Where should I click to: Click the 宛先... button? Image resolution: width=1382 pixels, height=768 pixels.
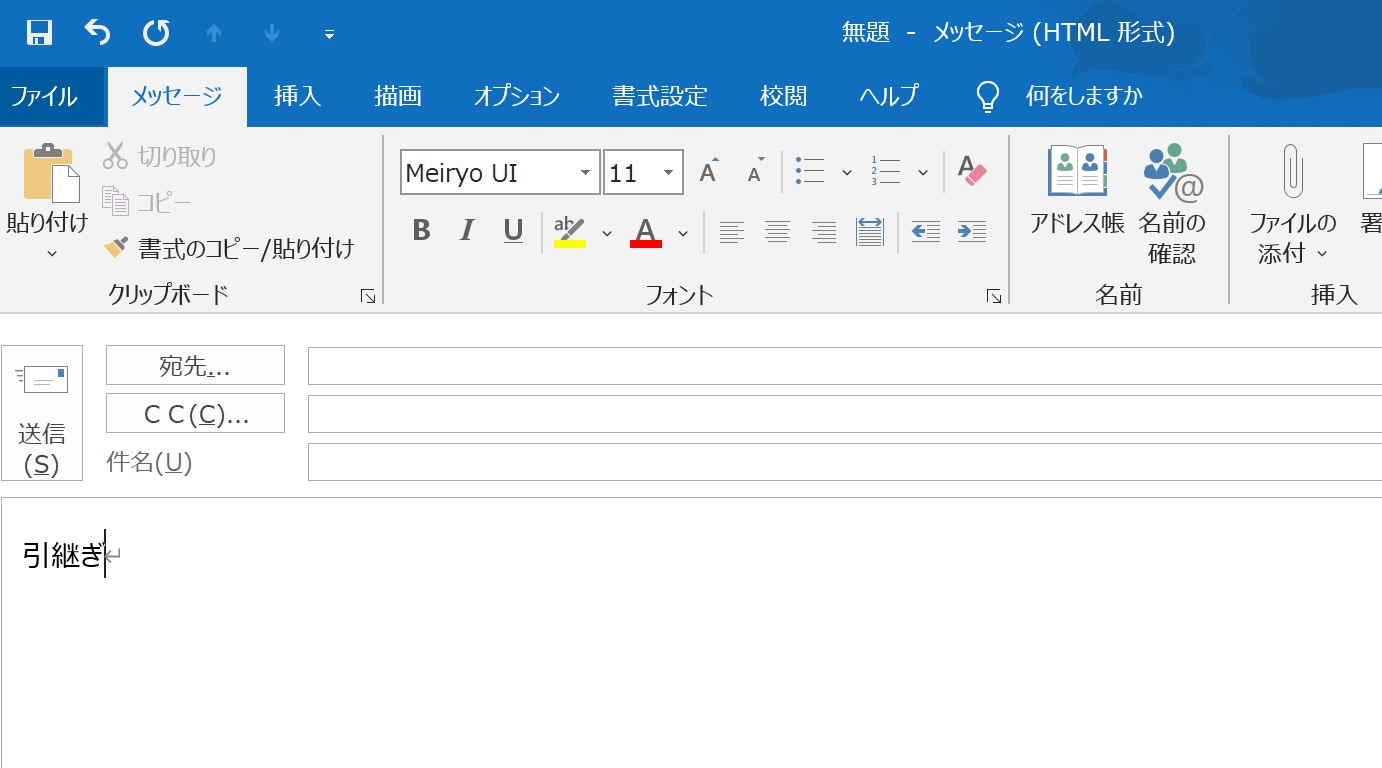click(x=195, y=365)
